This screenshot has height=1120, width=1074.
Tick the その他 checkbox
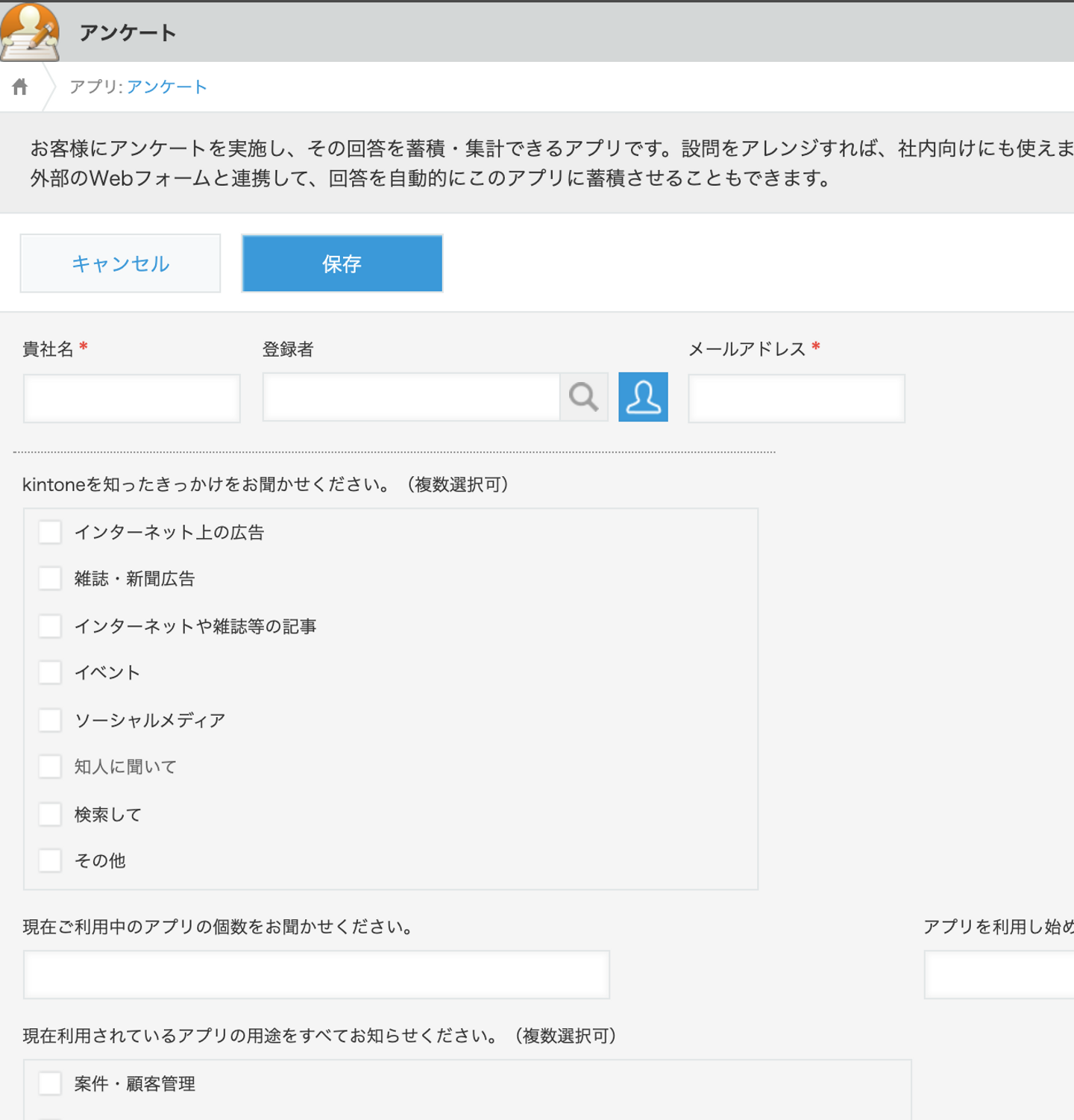[x=50, y=860]
